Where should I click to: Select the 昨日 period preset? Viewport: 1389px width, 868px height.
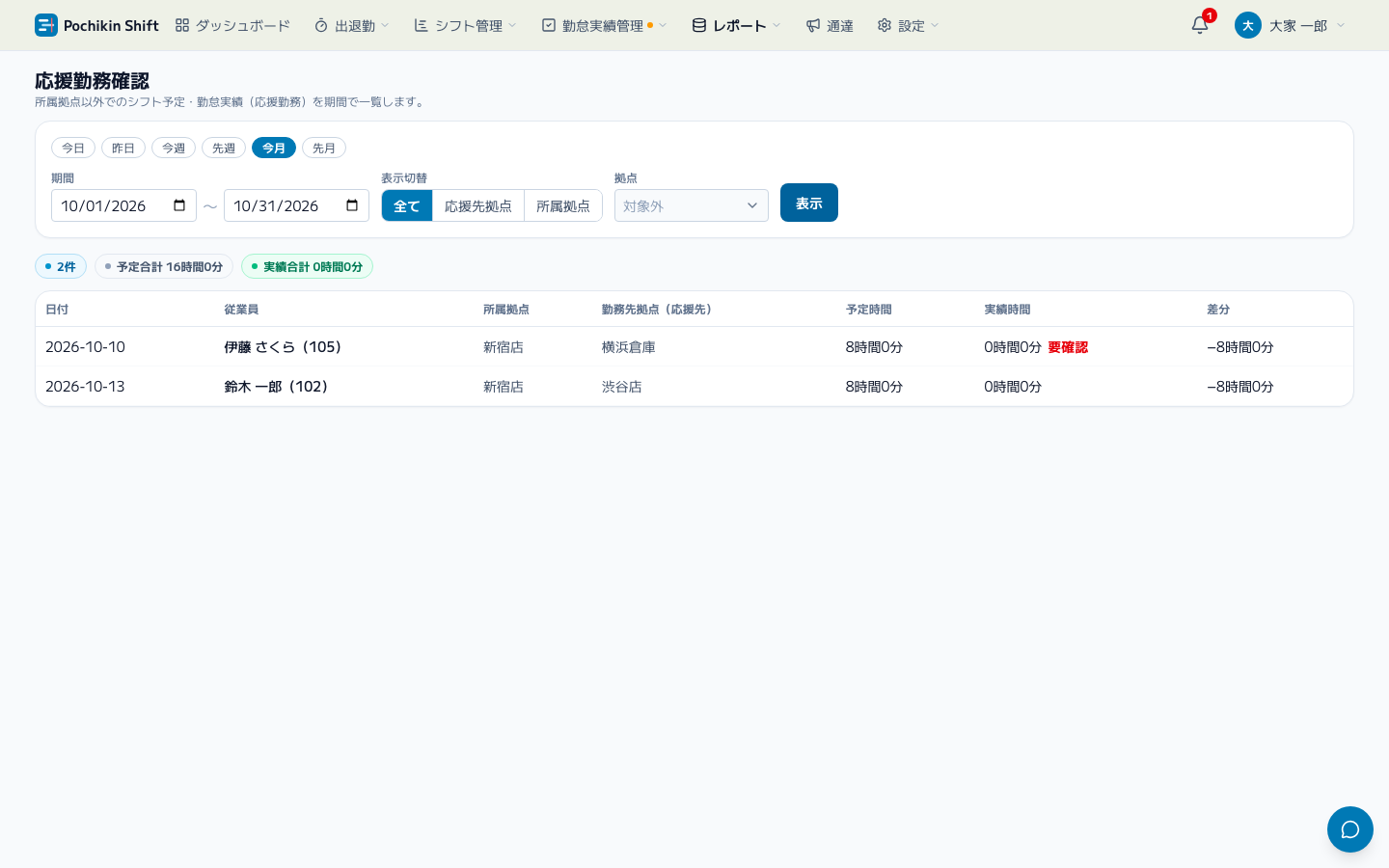point(123,148)
